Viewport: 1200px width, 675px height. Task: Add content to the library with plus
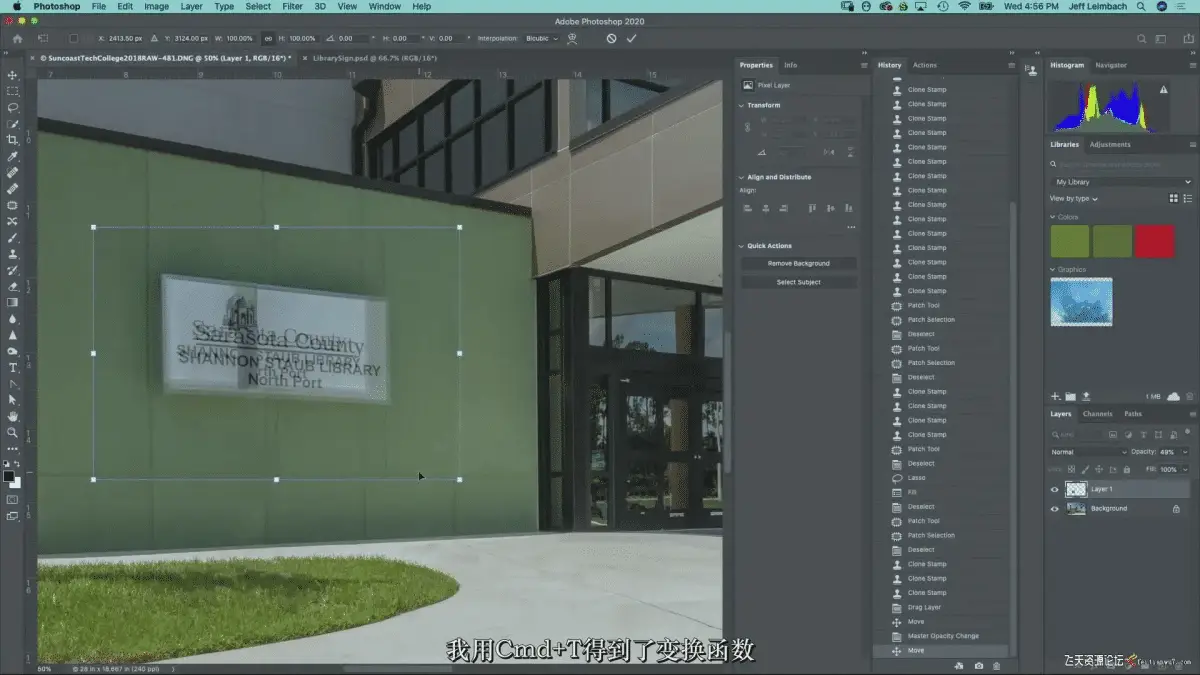1055,396
